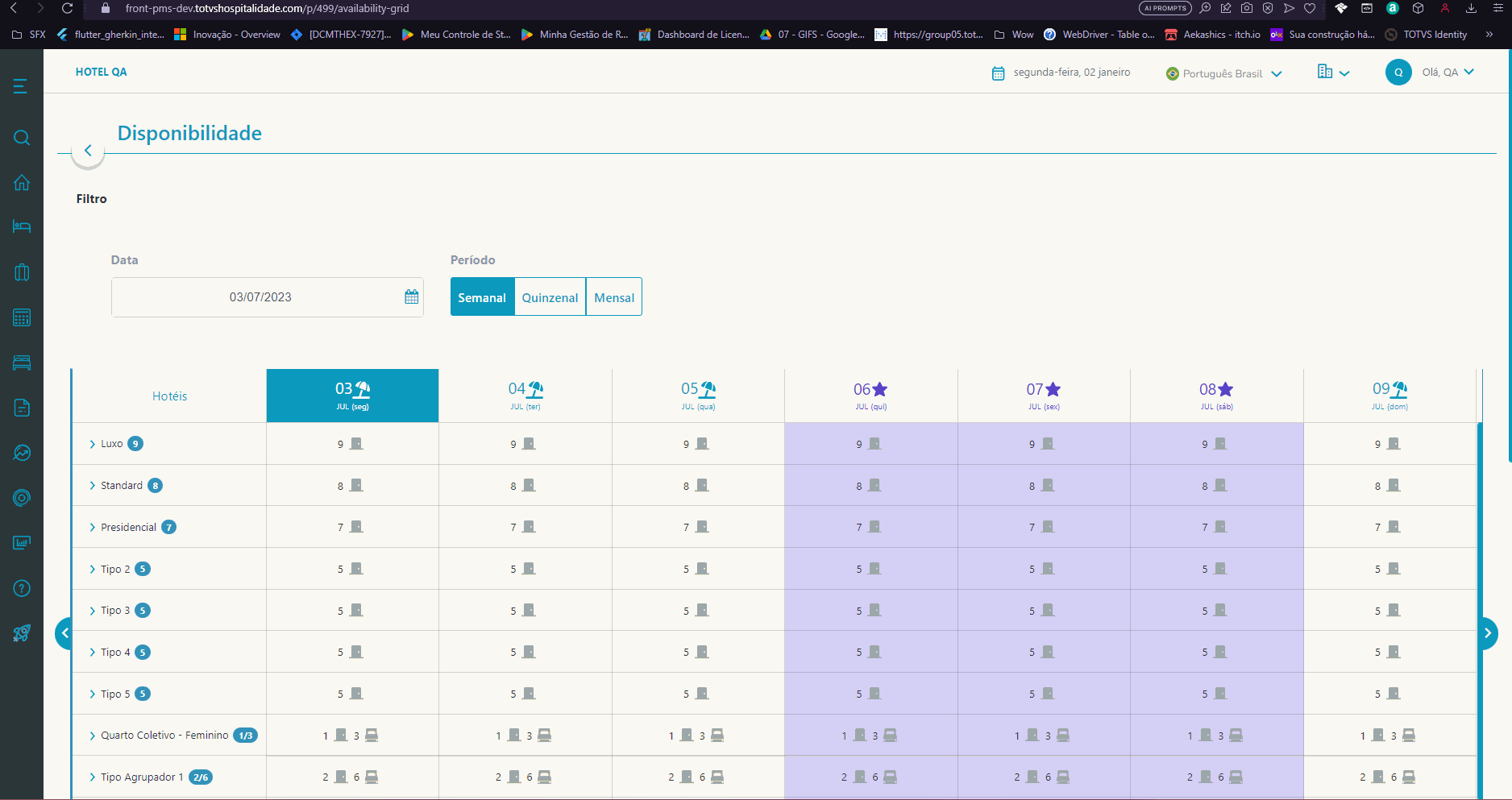Open the target circle sidebar icon
This screenshot has width=1512, height=800.
click(22, 498)
